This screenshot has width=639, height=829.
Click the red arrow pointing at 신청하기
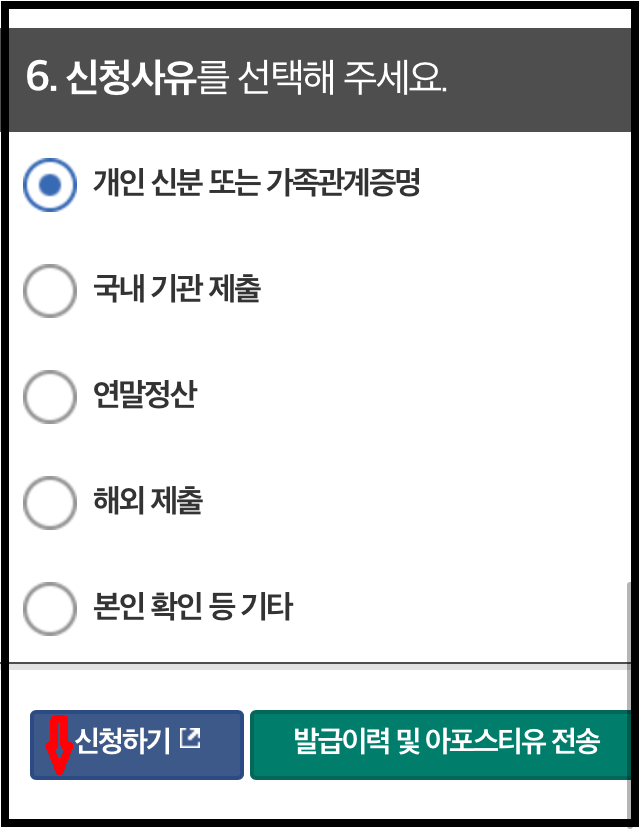point(60,745)
